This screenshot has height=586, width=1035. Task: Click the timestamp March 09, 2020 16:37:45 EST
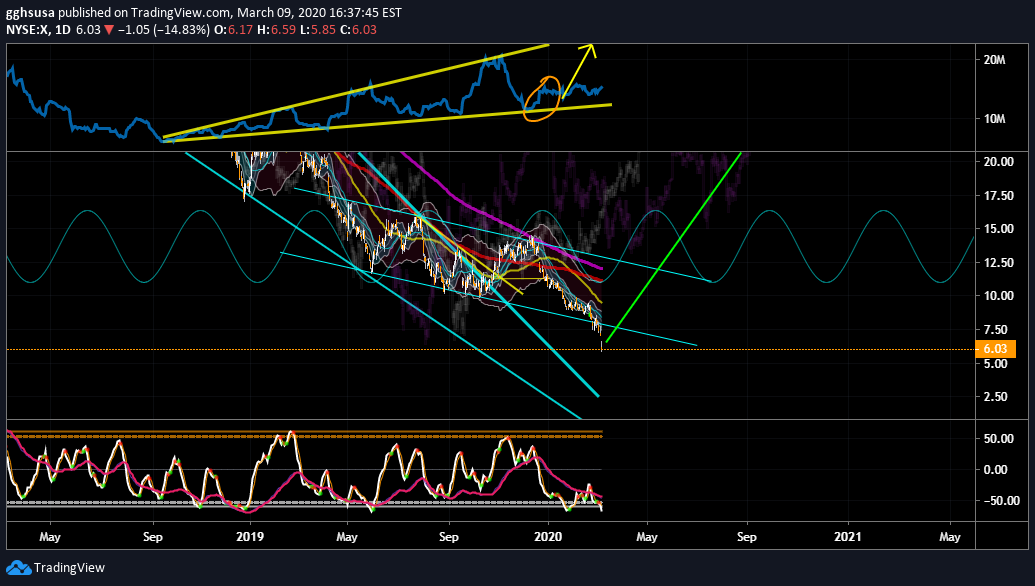(319, 13)
